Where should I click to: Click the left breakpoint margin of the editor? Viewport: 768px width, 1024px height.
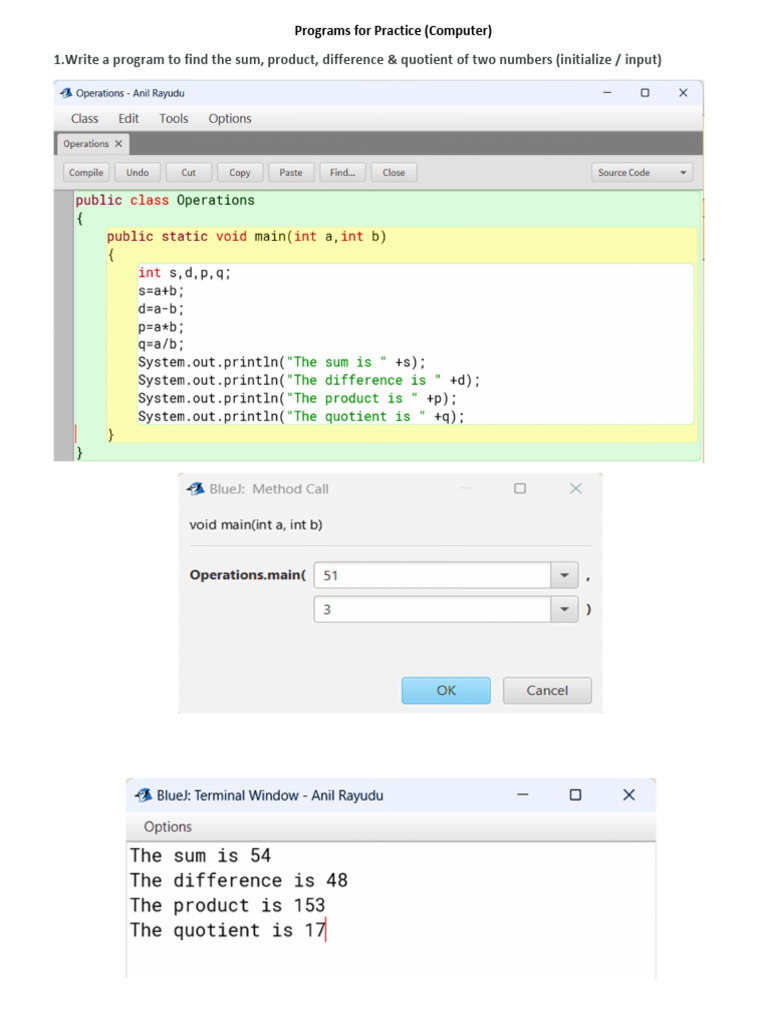[63, 326]
